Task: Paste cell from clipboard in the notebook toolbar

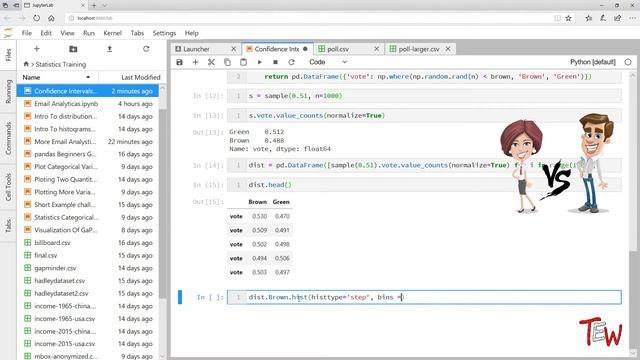Action: 243,62
